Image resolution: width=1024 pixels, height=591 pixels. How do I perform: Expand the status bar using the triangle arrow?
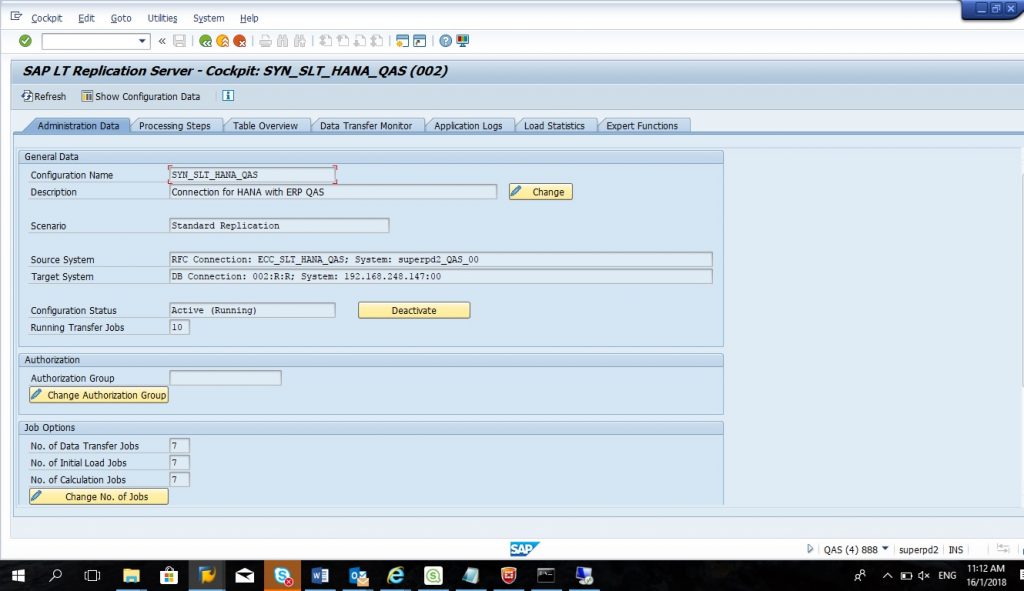point(810,549)
